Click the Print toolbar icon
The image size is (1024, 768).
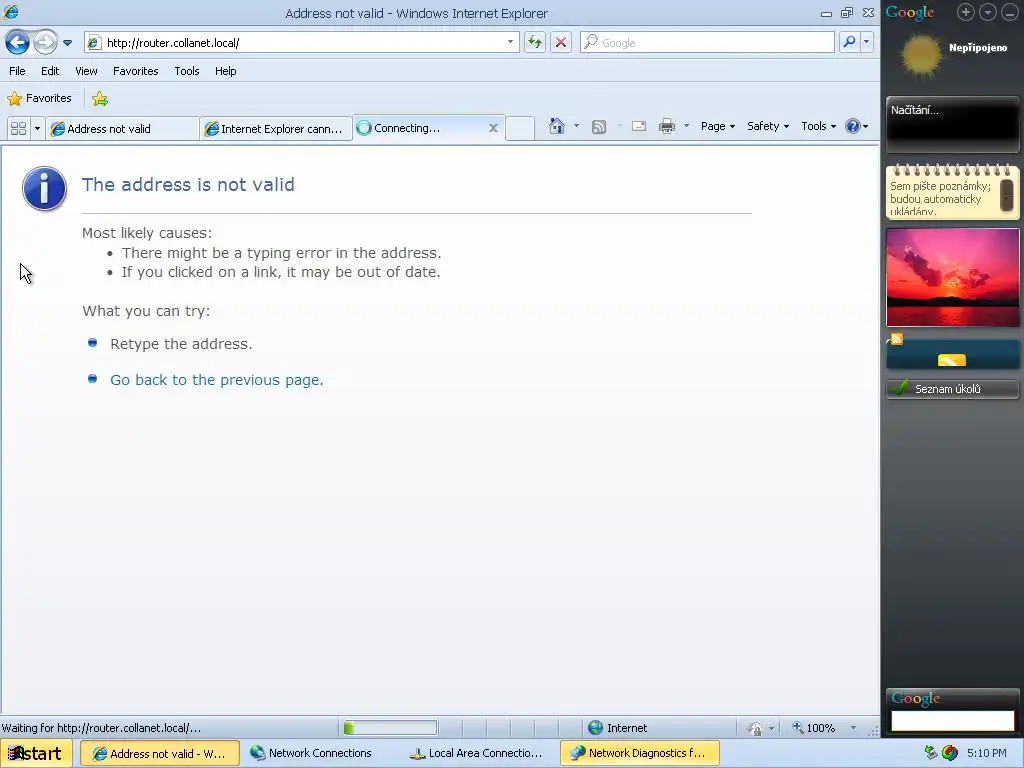667,126
